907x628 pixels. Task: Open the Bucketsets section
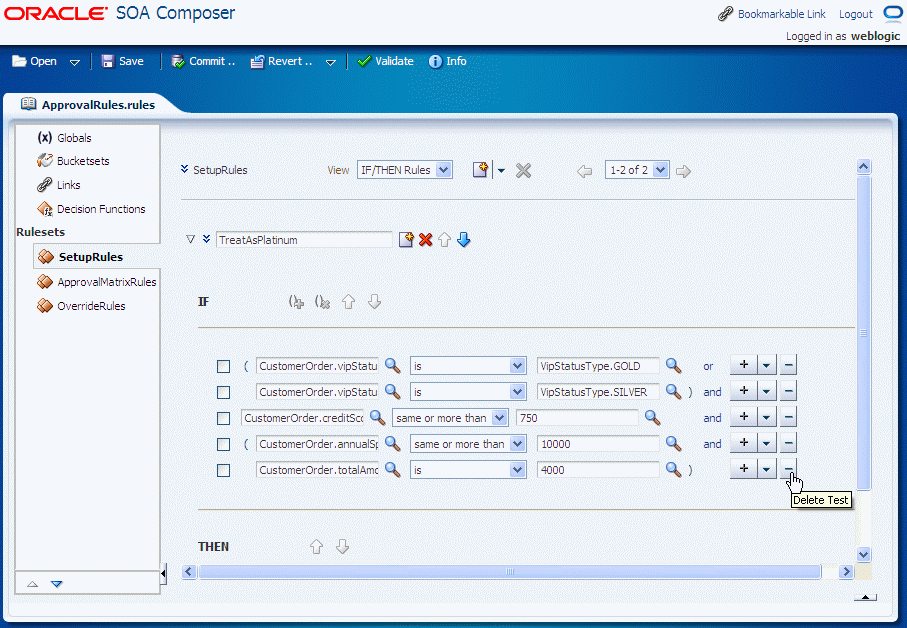pos(73,161)
